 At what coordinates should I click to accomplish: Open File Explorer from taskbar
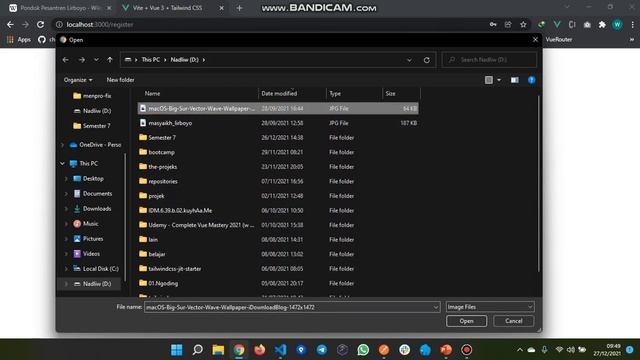218,350
